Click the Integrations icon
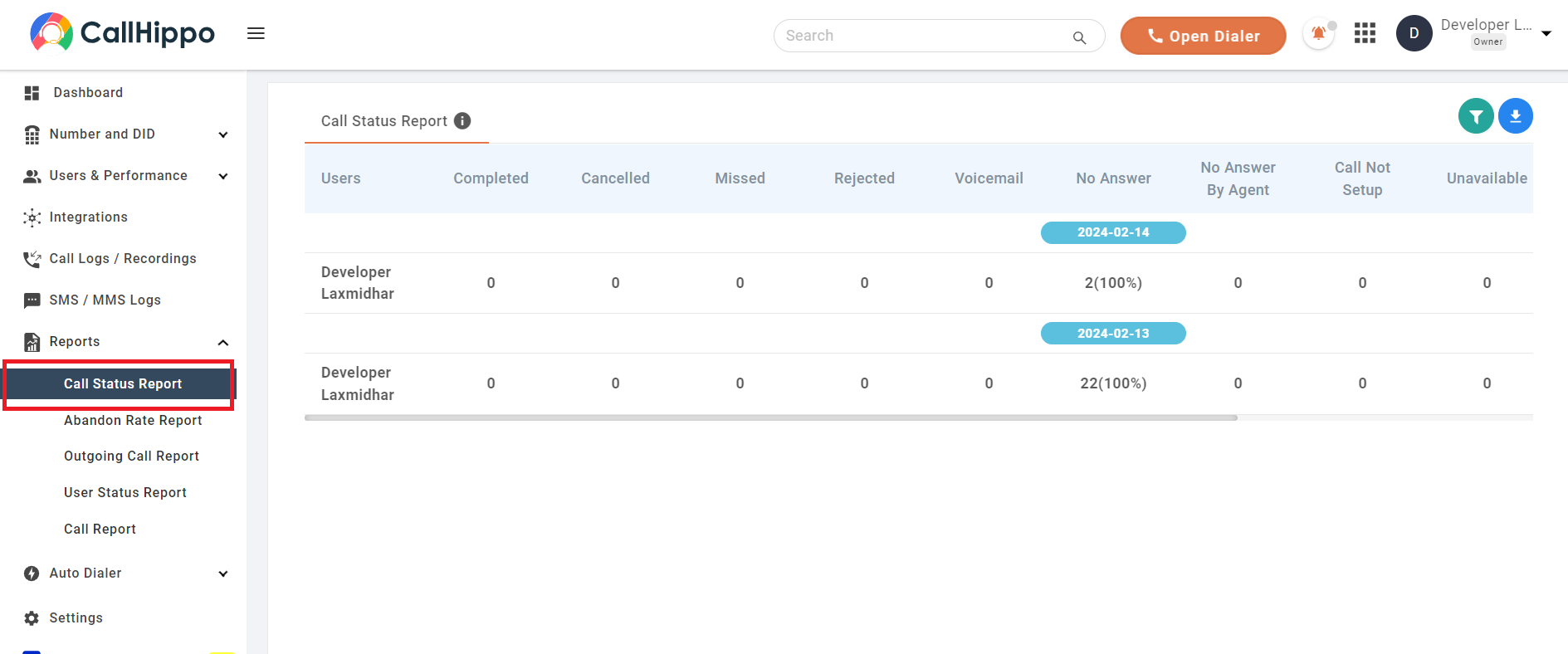1568x654 pixels. point(32,217)
